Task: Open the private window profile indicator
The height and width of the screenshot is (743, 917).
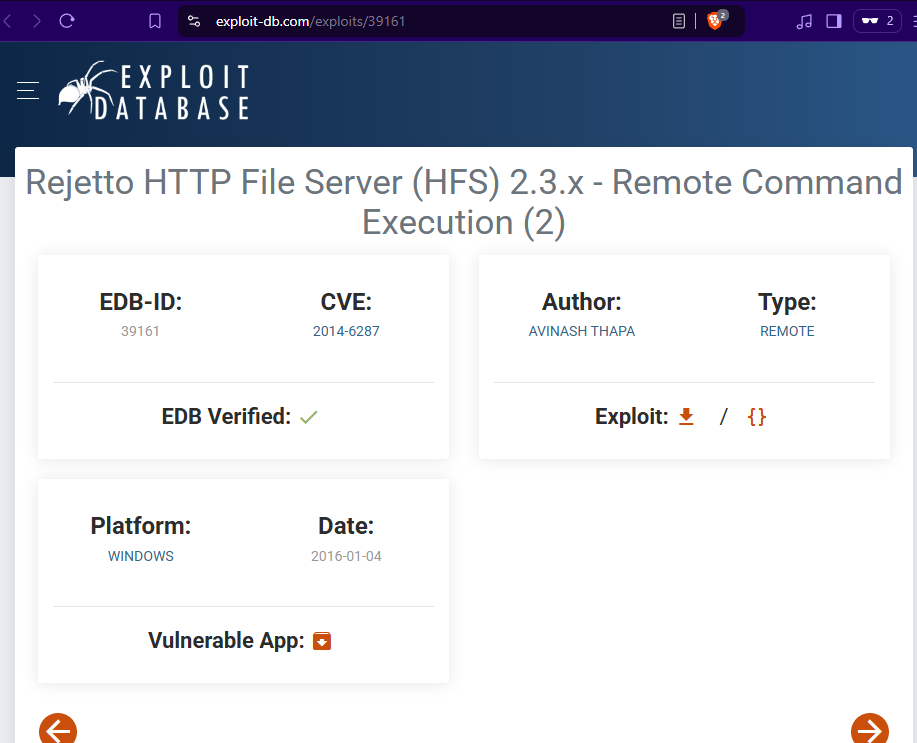Action: pos(877,21)
